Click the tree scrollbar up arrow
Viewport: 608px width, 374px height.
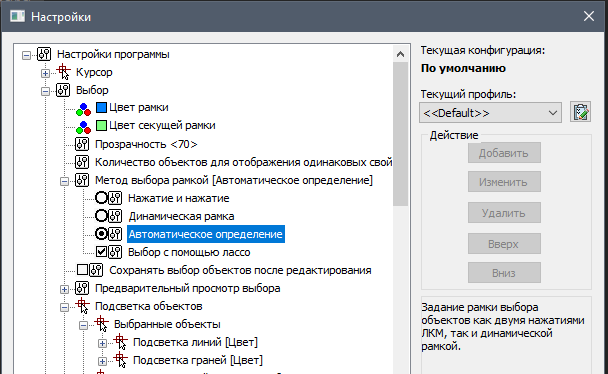pos(401,54)
